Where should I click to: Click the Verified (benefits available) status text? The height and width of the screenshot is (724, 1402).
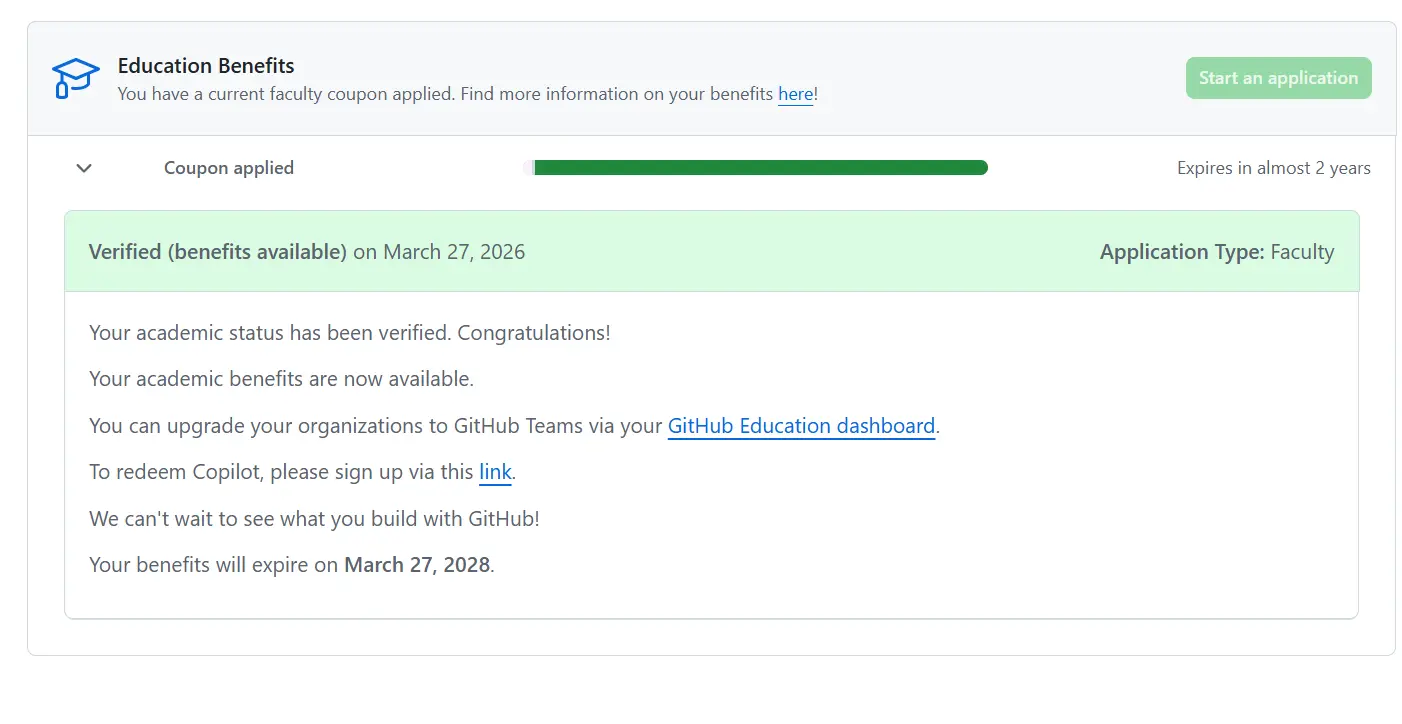(x=218, y=252)
